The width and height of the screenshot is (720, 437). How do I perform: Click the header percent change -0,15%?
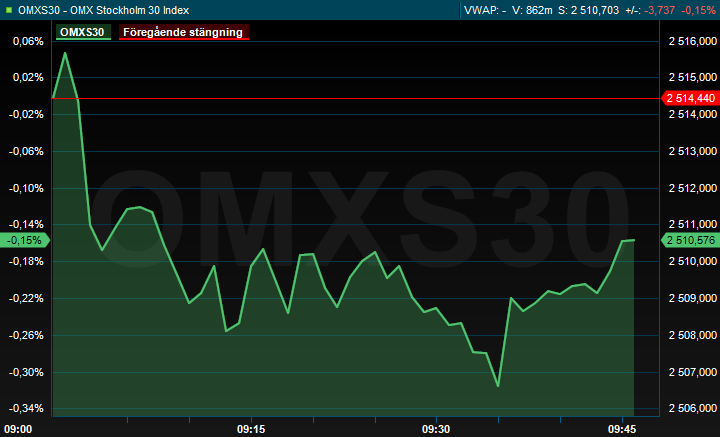(x=698, y=10)
